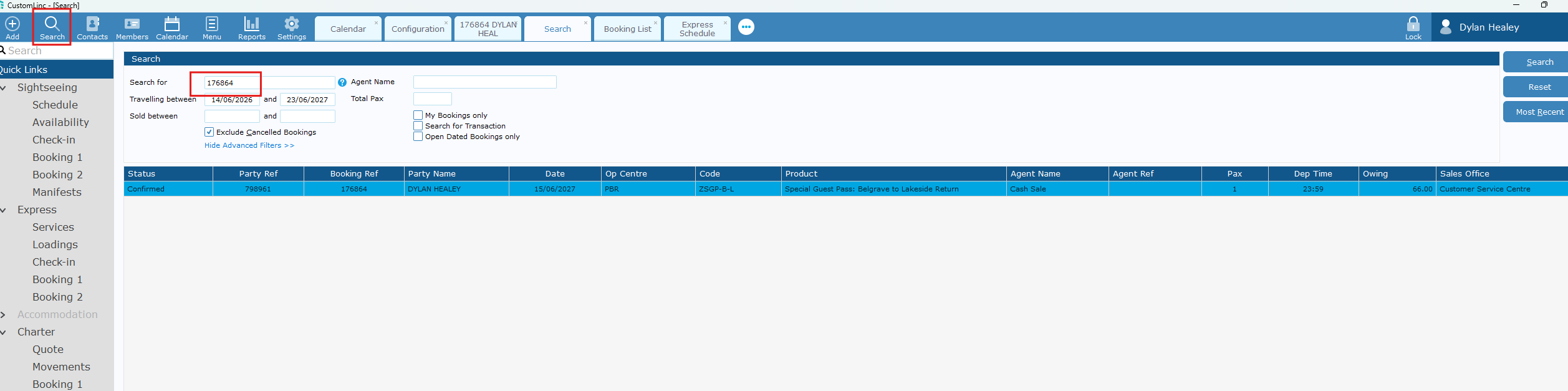Open Schedule under Sightseeing

pos(55,105)
